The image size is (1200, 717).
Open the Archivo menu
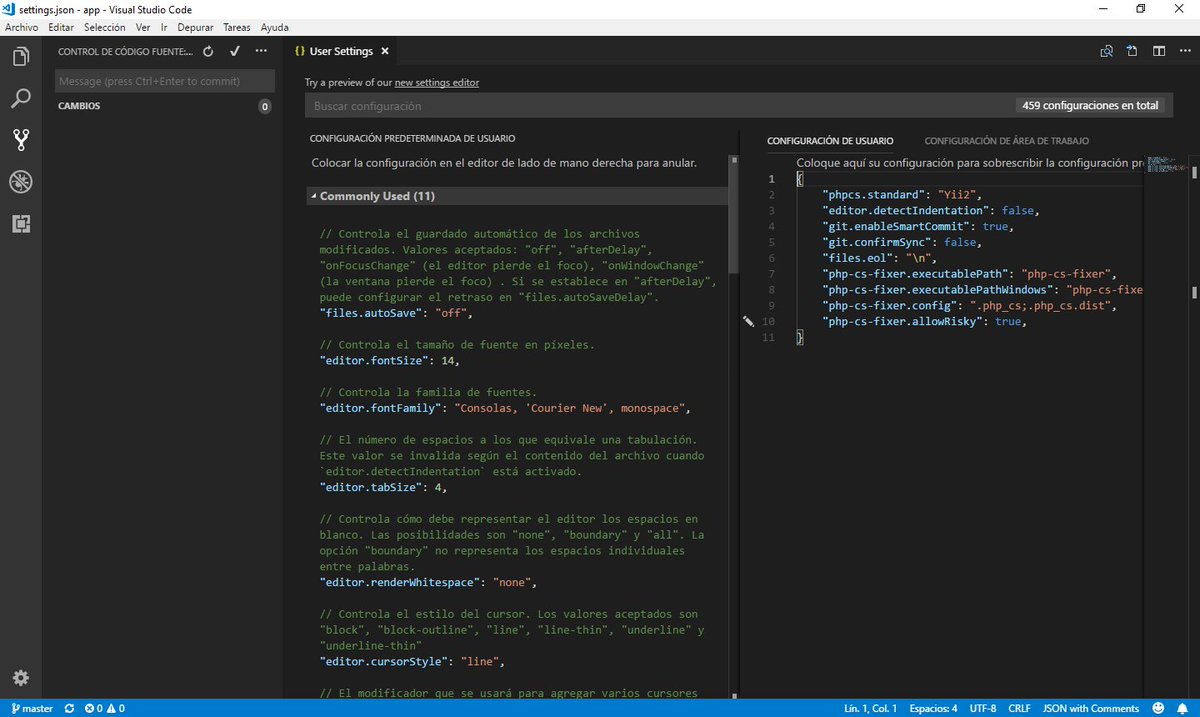click(x=21, y=27)
